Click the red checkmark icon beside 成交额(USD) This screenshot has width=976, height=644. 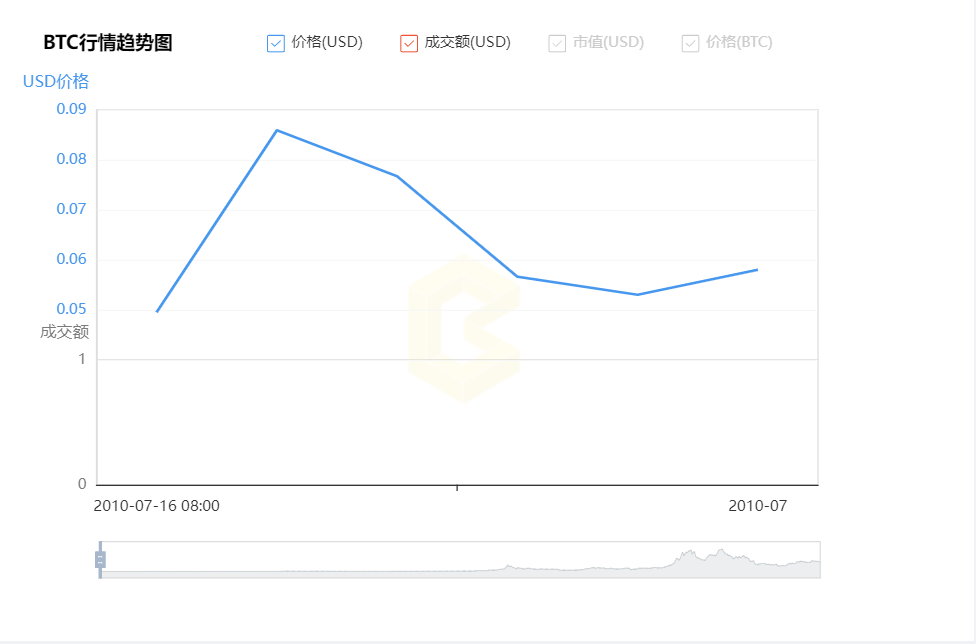coord(408,42)
